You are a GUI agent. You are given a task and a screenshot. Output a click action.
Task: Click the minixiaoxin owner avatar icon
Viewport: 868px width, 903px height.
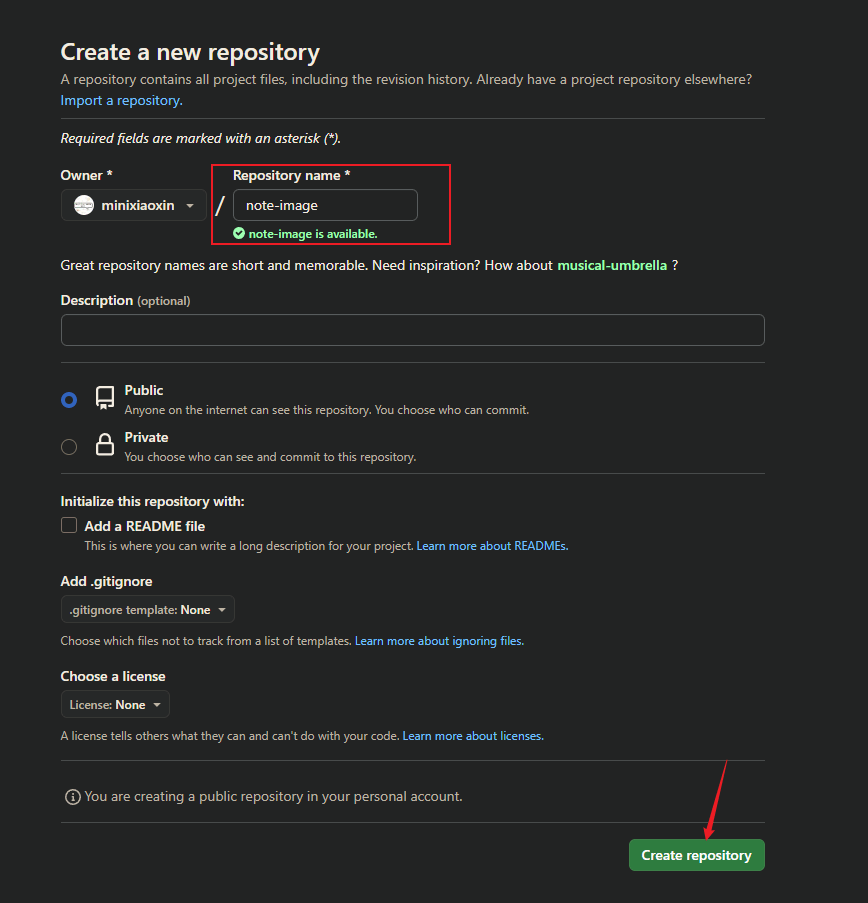click(84, 205)
